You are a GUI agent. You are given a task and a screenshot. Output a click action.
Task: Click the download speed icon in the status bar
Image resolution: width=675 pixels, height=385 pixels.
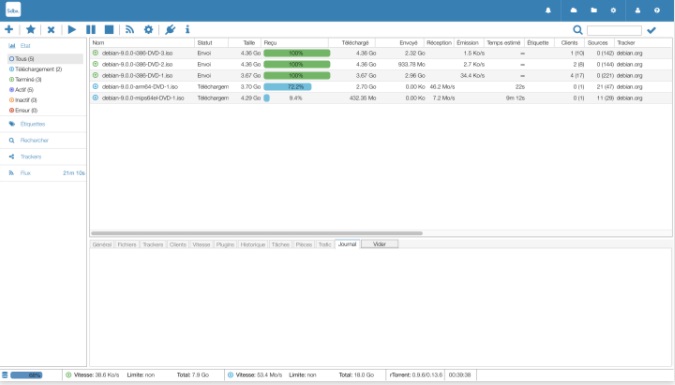(x=230, y=375)
